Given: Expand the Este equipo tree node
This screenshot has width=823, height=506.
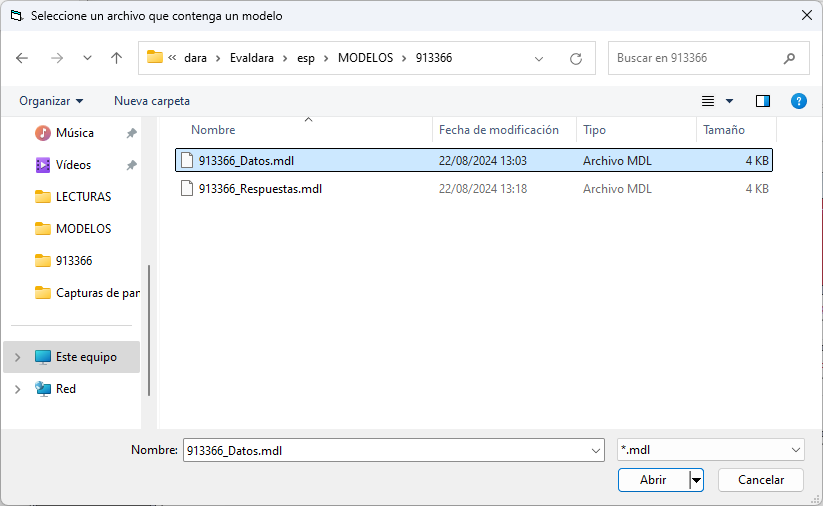Looking at the screenshot, I should click(x=17, y=357).
